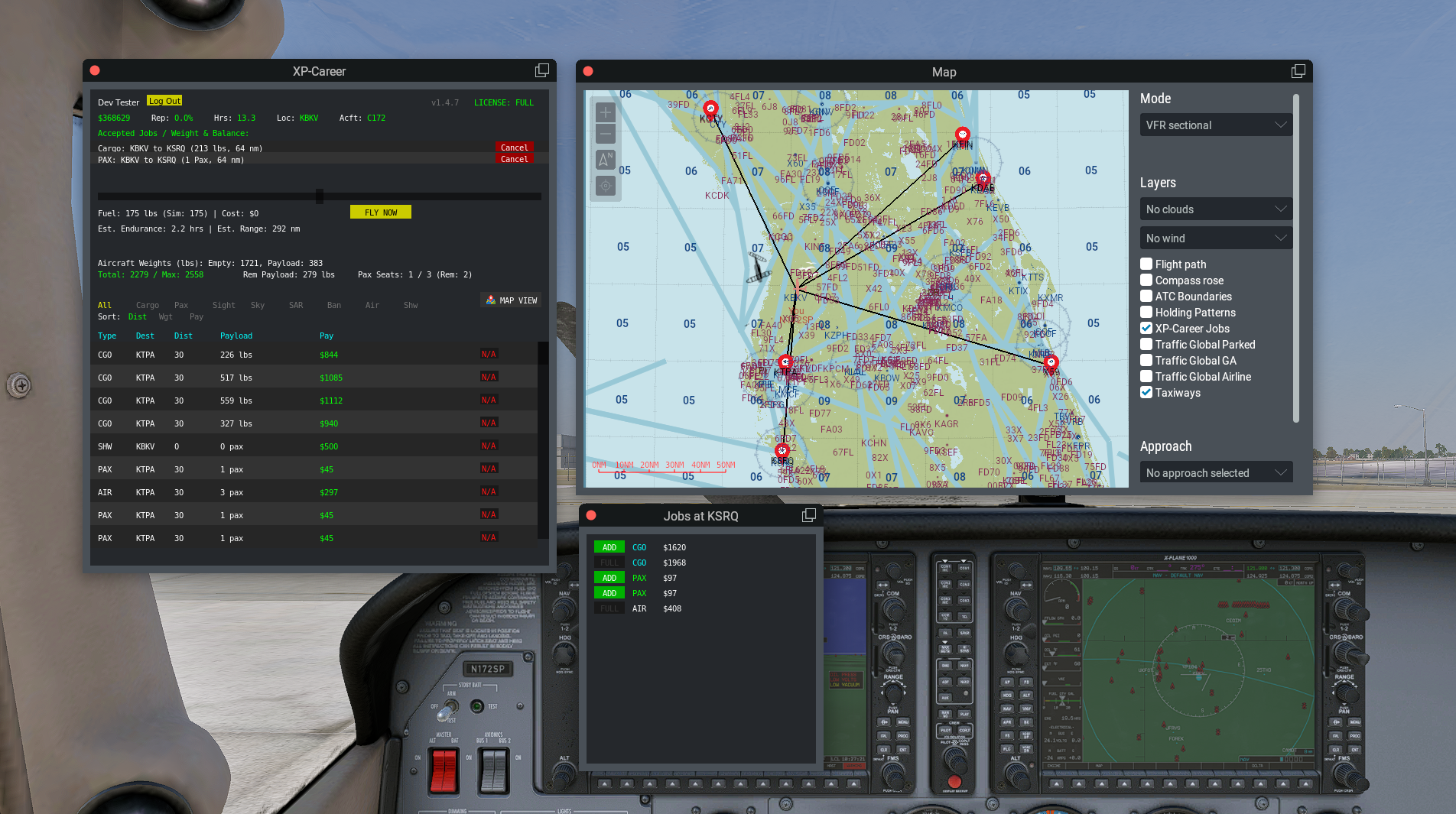Open the VFR sectional mode dropdown
This screenshot has height=814, width=1456.
coord(1214,125)
